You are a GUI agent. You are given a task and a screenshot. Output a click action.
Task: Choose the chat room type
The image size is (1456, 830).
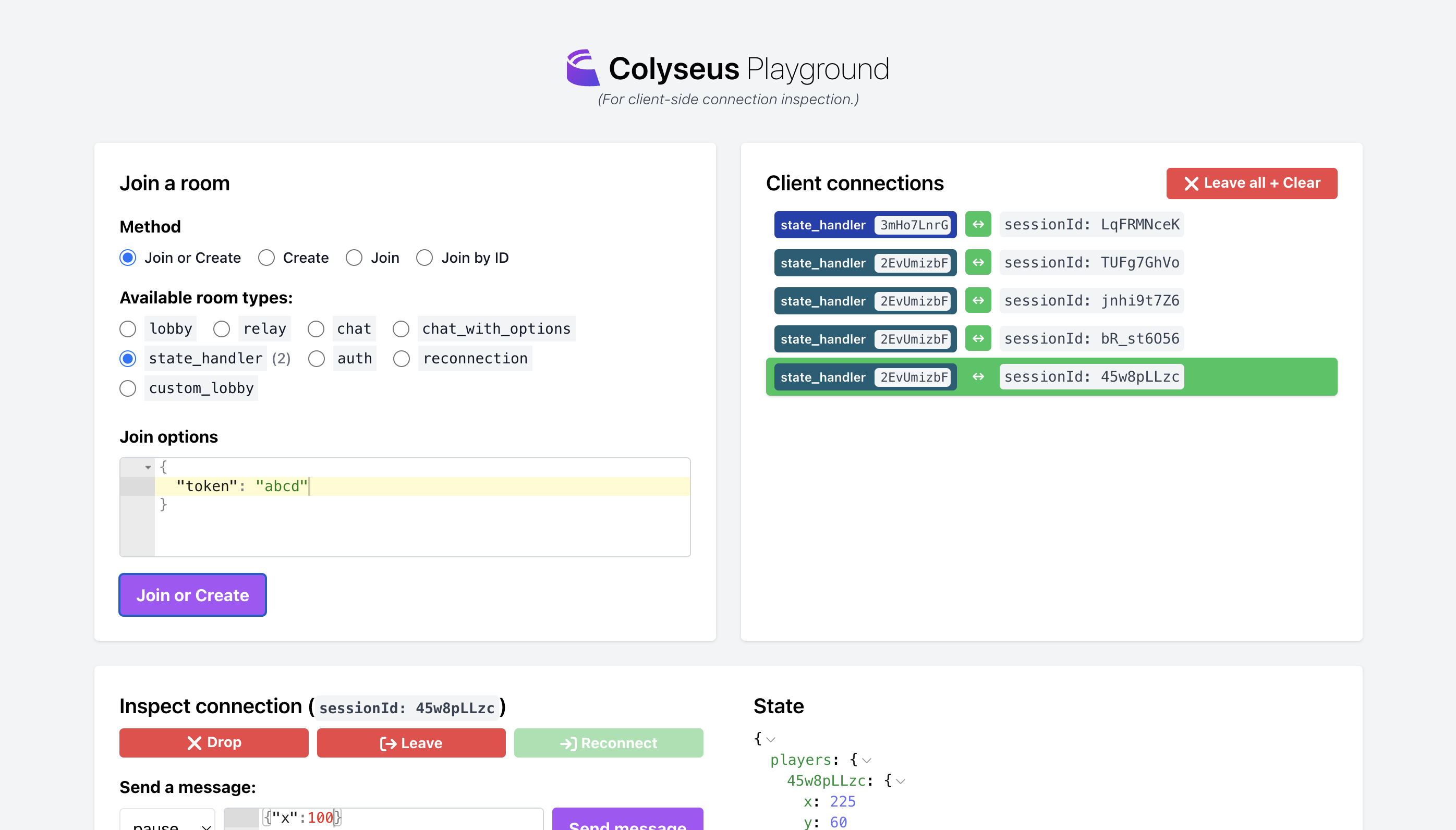tap(316, 329)
